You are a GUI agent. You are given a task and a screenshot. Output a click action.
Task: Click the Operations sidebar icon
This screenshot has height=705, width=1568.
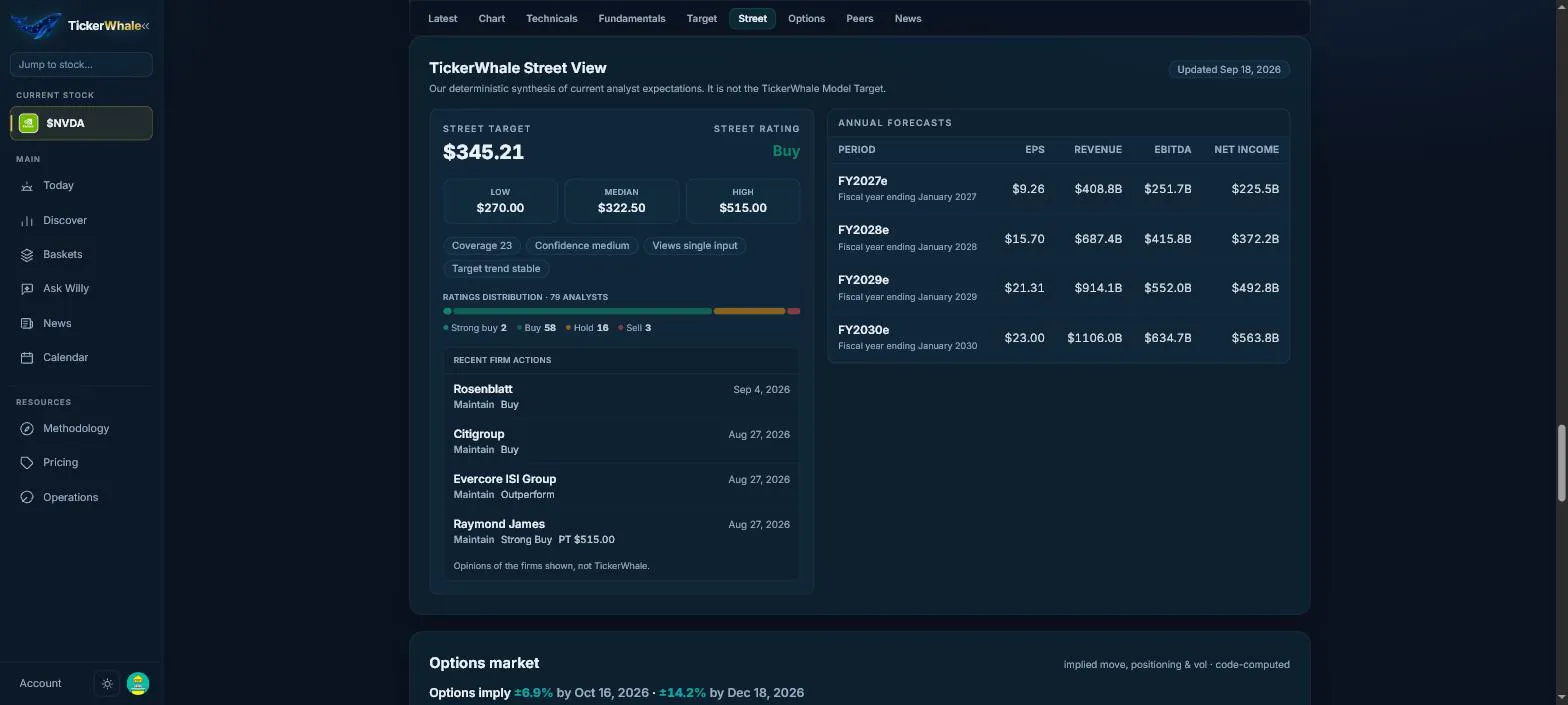coord(27,498)
